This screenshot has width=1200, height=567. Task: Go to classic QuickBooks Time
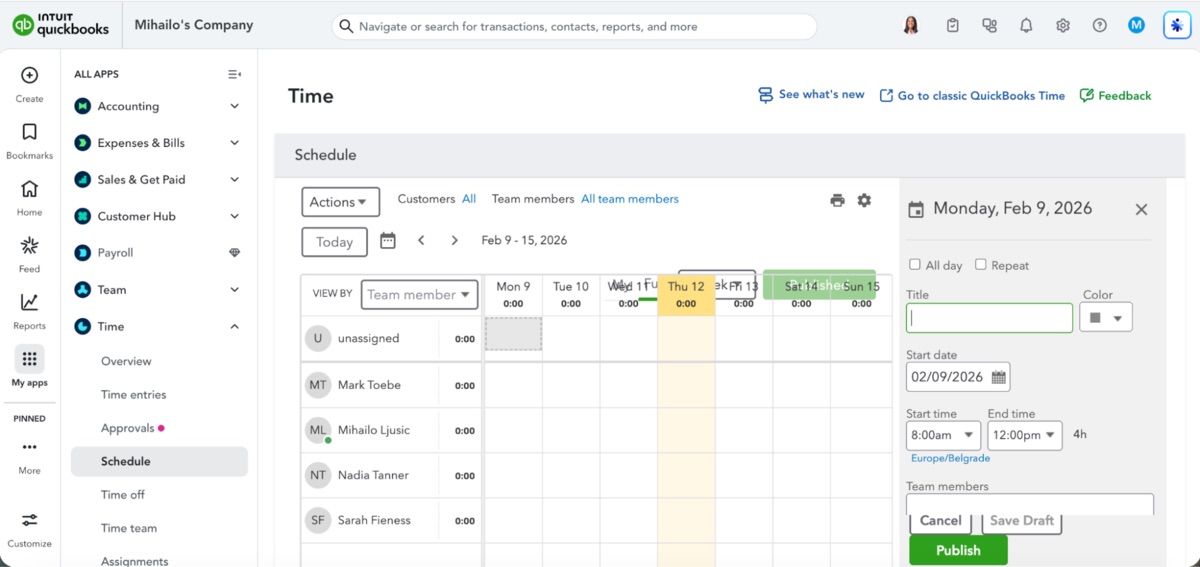coord(972,96)
